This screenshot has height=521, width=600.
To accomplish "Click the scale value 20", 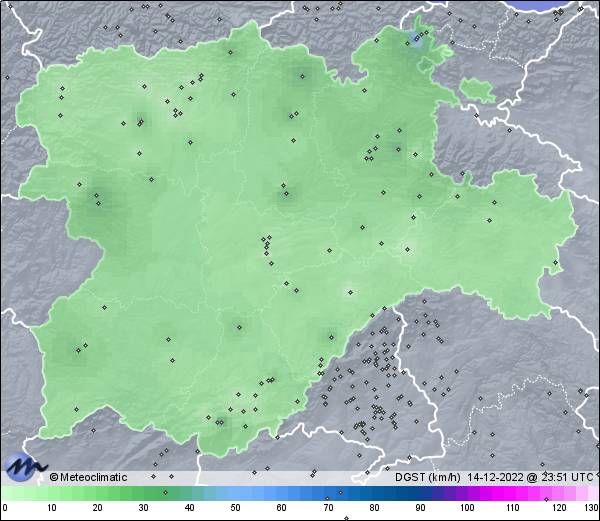I will coord(98,508).
